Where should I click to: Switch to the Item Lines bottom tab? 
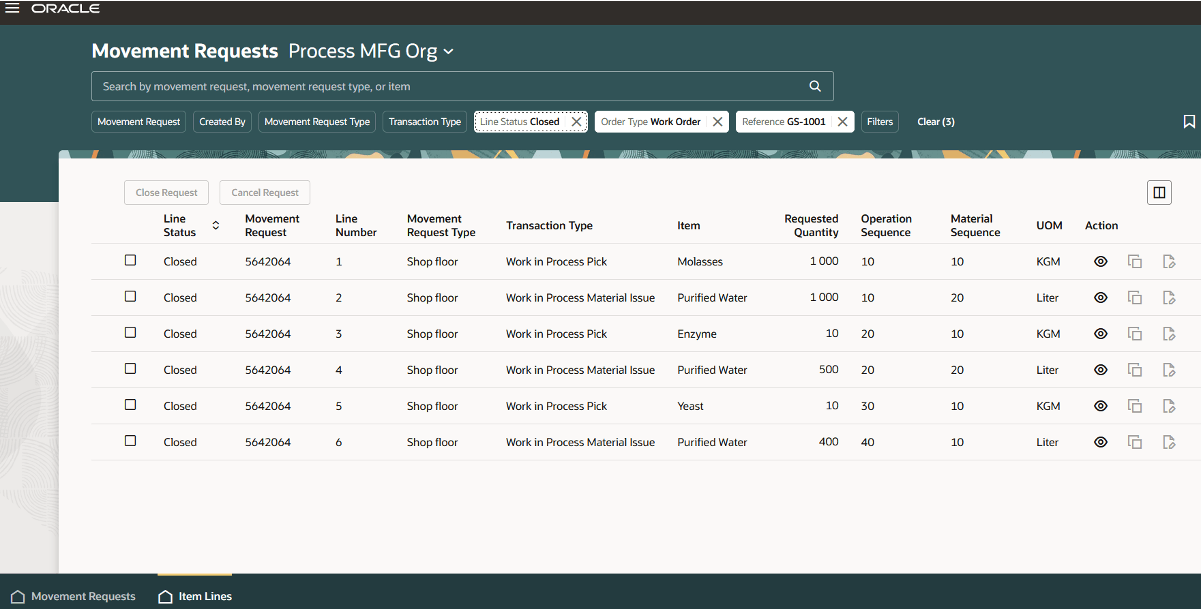195,596
